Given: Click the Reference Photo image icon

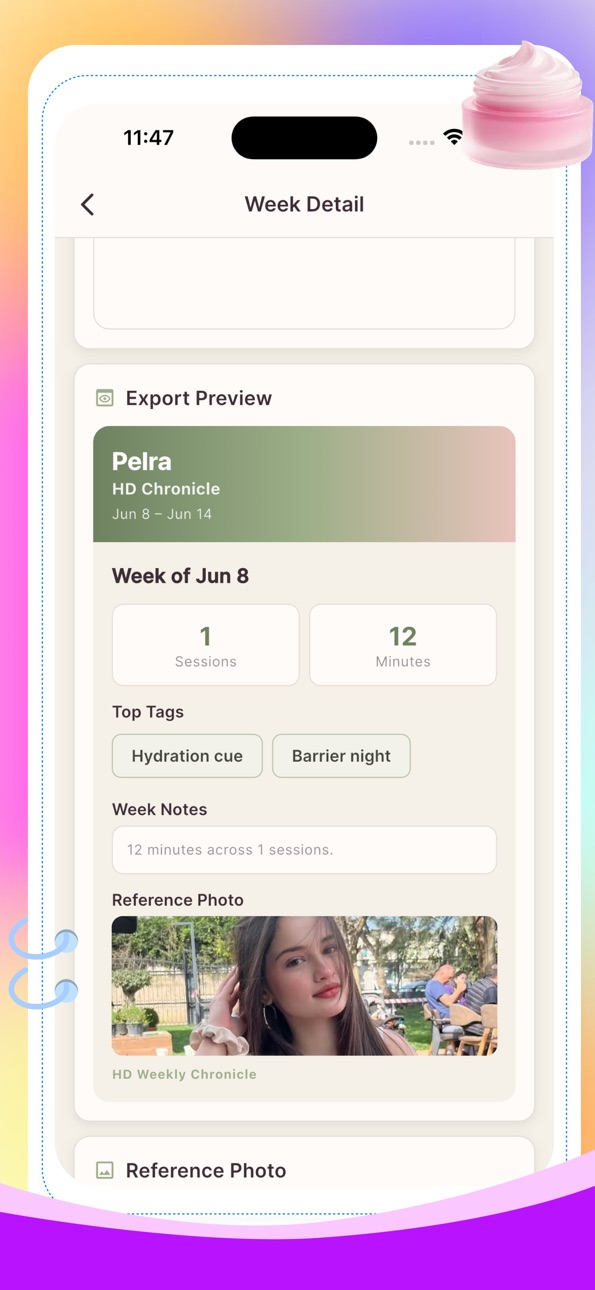Looking at the screenshot, I should [105, 1170].
